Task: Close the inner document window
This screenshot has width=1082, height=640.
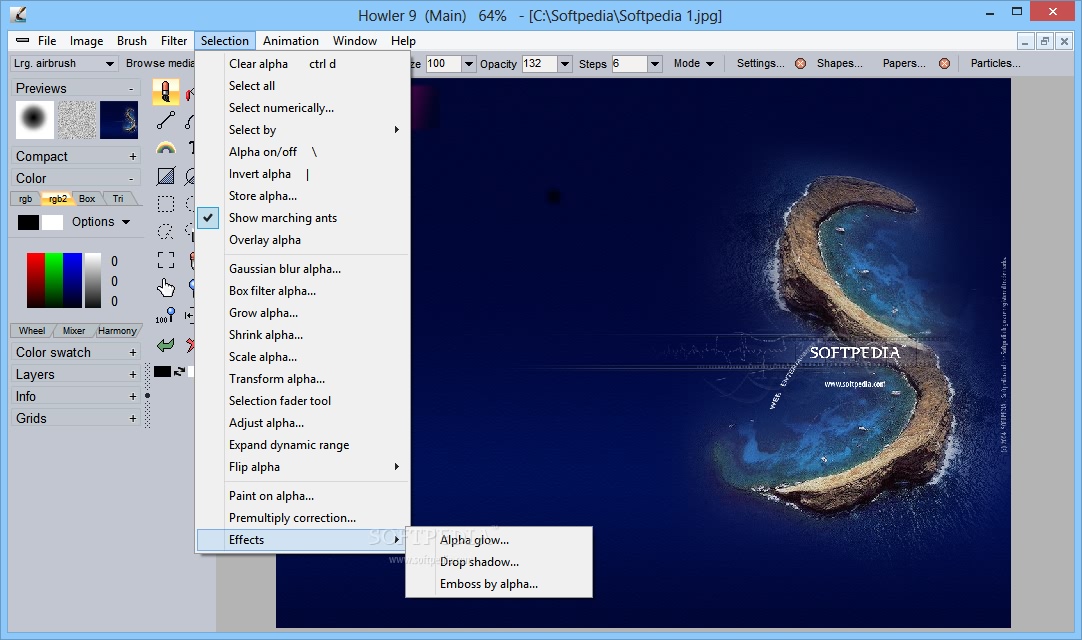Action: click(1064, 41)
